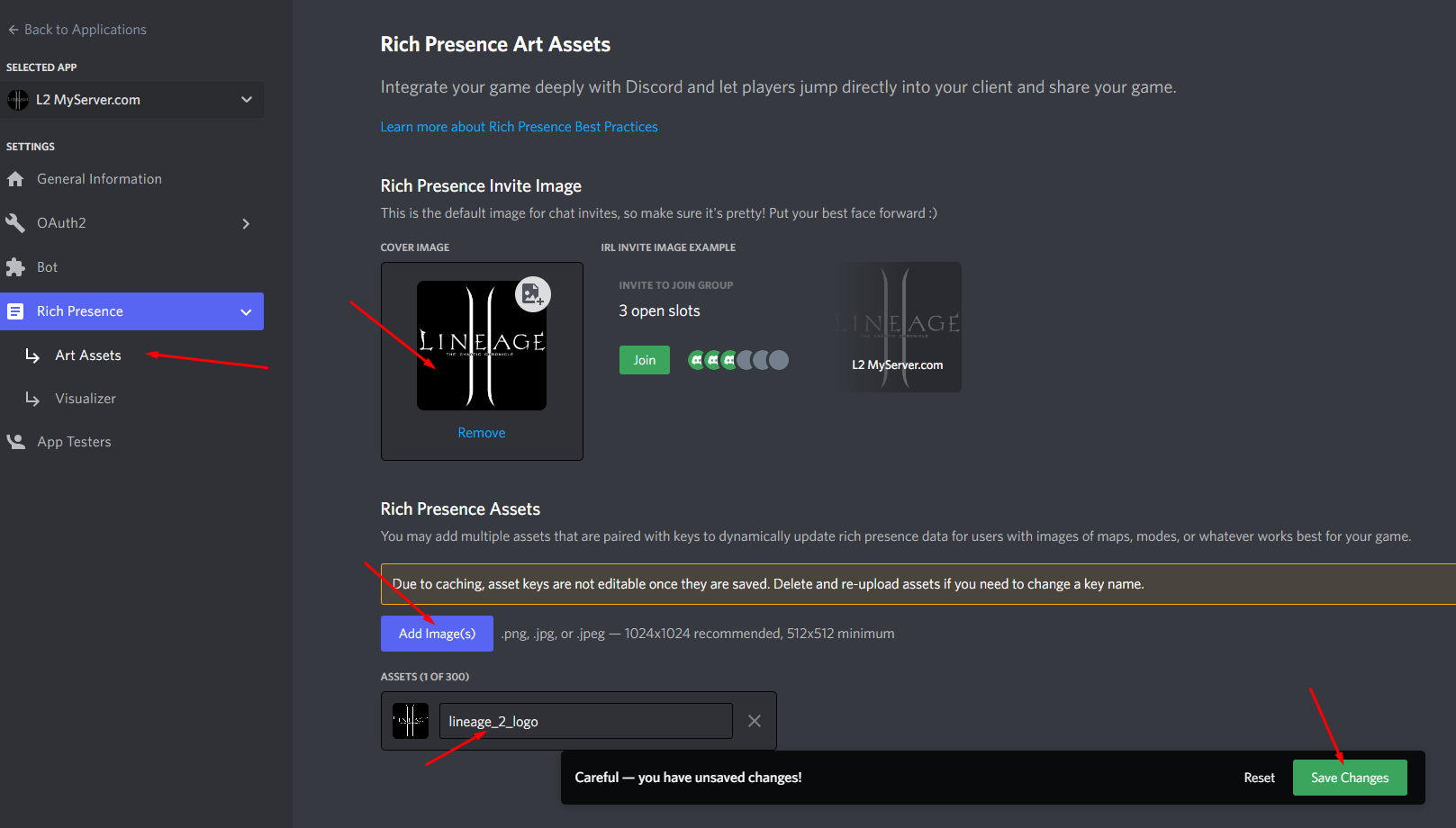Click the first Discord avatar in invite slots

(x=697, y=360)
